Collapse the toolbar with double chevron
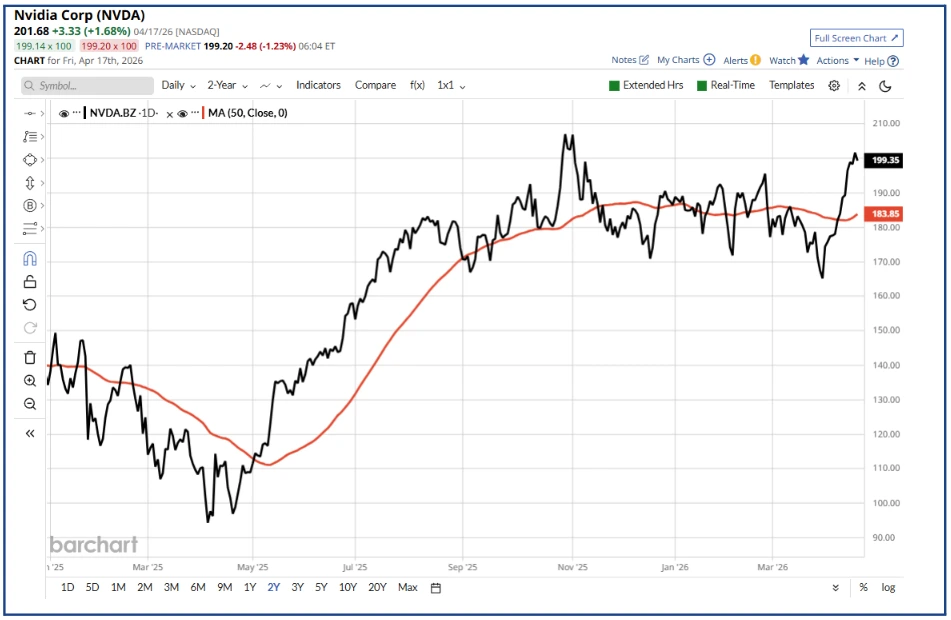Image resolution: width=951 pixels, height=620 pixels. tap(861, 86)
